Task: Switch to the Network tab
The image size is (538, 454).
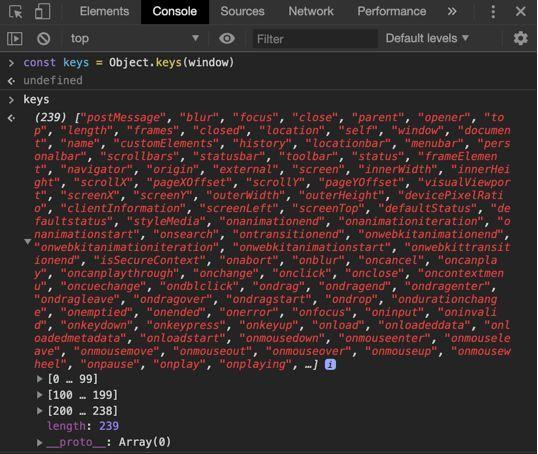Action: click(311, 11)
